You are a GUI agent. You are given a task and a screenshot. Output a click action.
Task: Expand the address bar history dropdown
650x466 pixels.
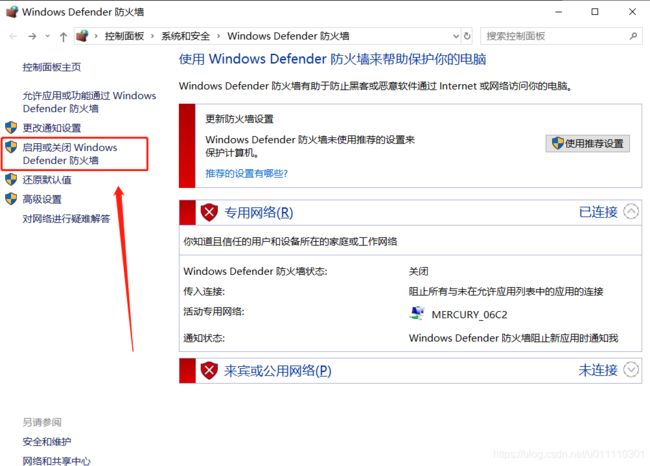pos(456,36)
